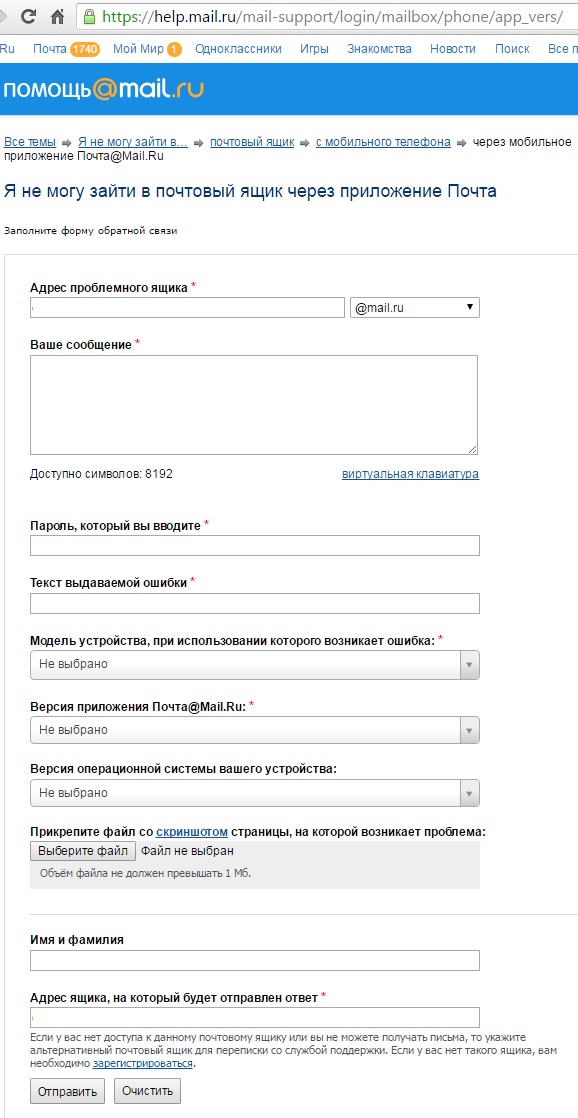Click the Текст выдаваемой ошибки field
578x1118 pixels.
[254, 603]
